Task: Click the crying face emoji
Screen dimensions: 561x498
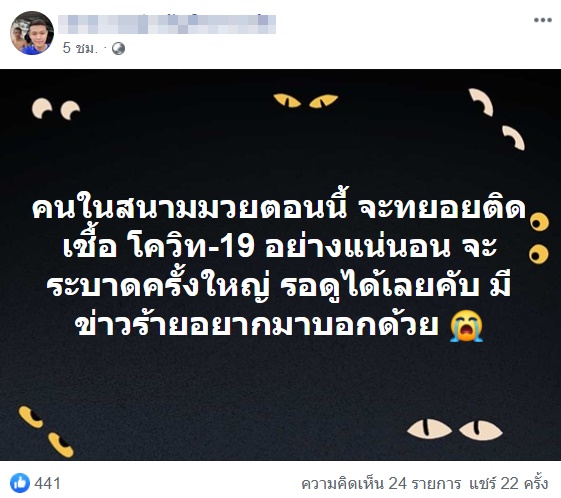Action: [466, 326]
